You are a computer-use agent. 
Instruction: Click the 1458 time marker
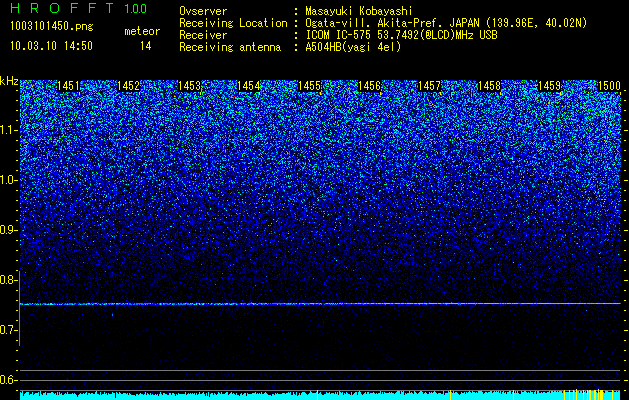pos(489,86)
